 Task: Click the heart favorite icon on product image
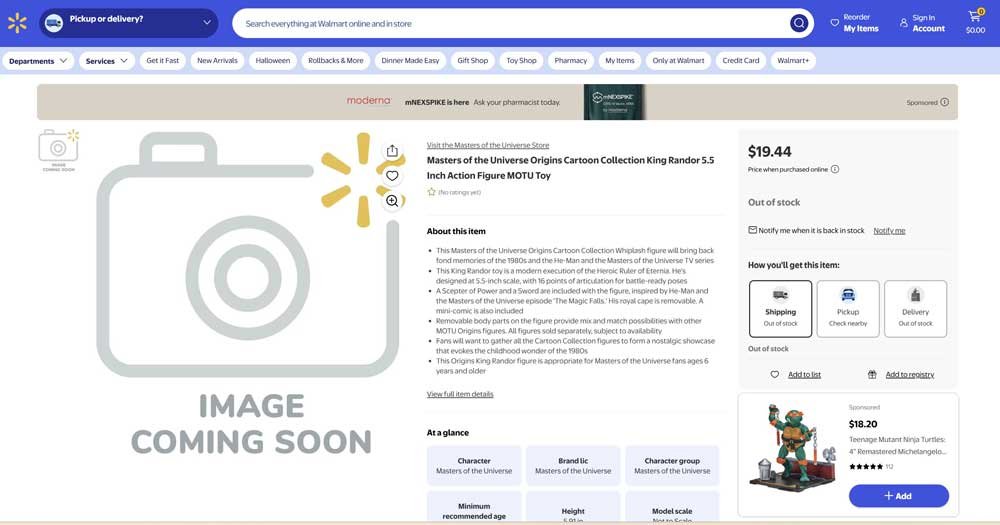click(392, 176)
